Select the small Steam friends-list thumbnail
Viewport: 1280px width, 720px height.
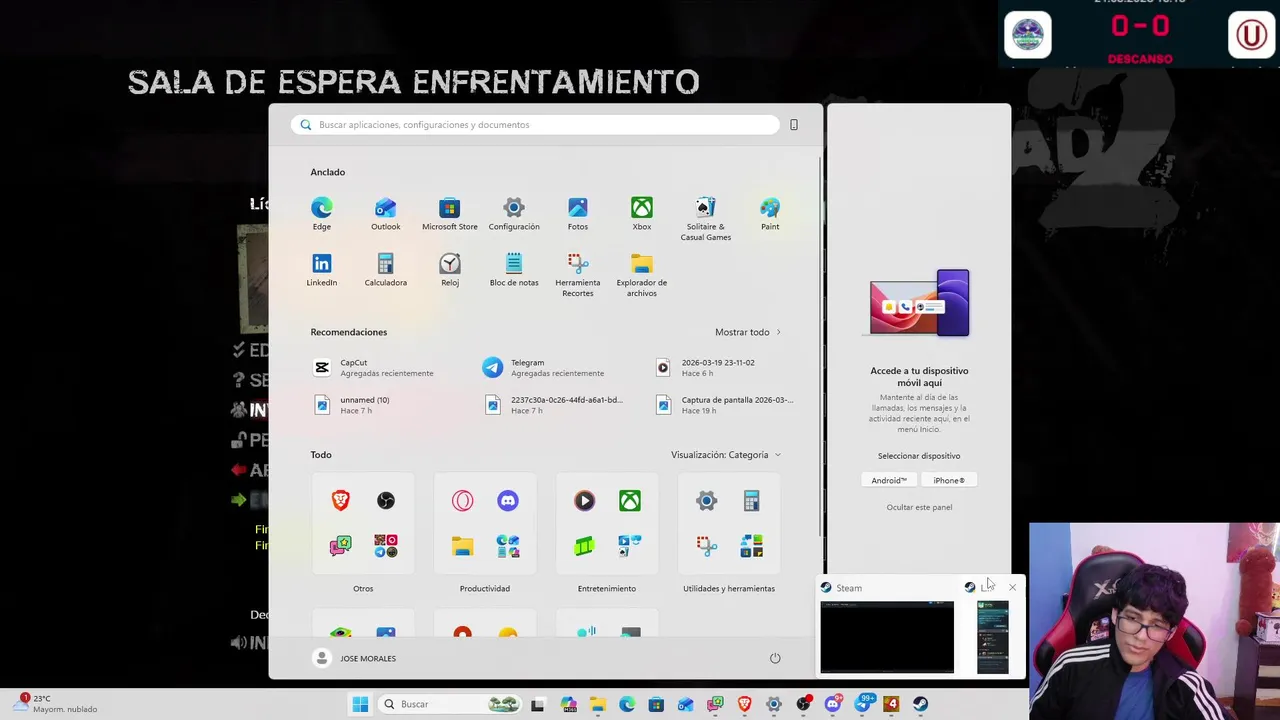click(x=993, y=637)
